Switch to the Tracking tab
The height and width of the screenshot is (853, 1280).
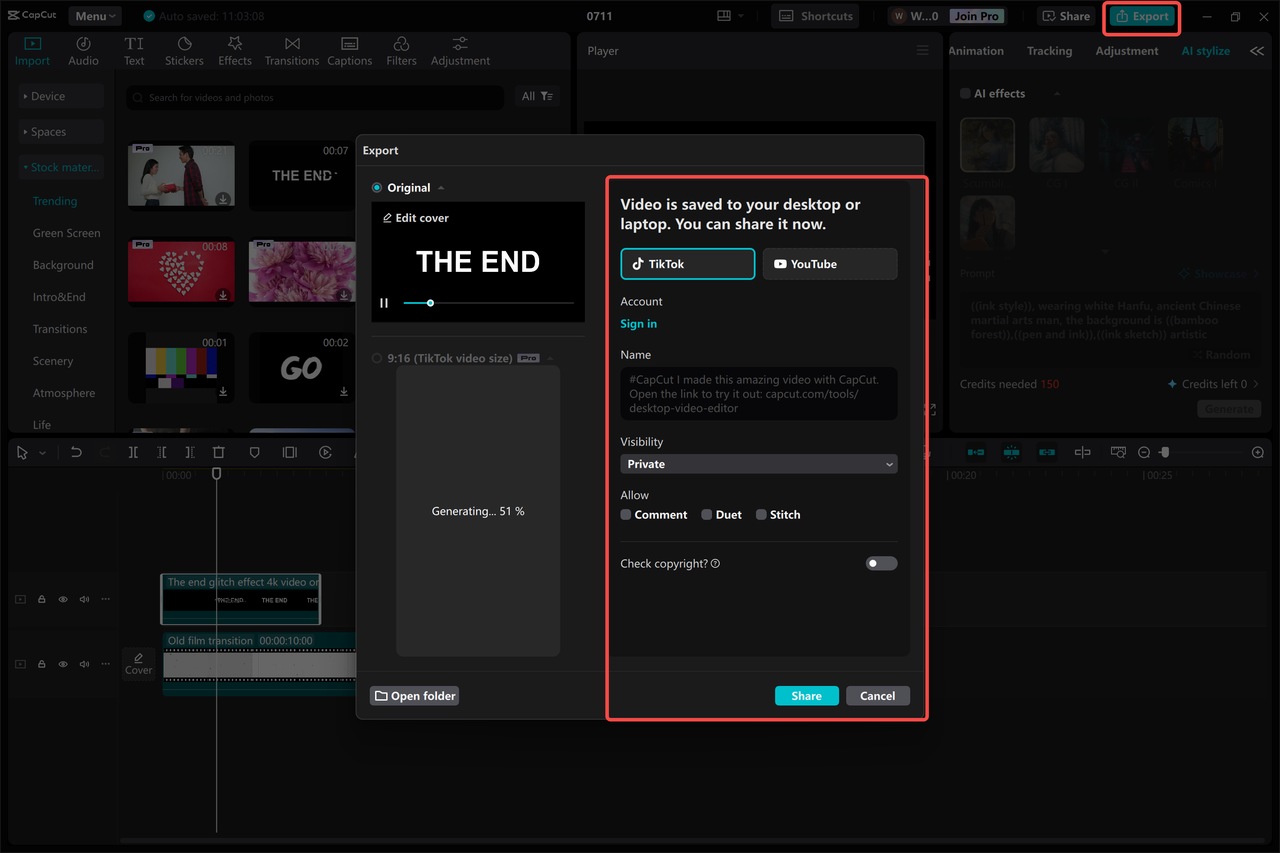click(x=1049, y=50)
